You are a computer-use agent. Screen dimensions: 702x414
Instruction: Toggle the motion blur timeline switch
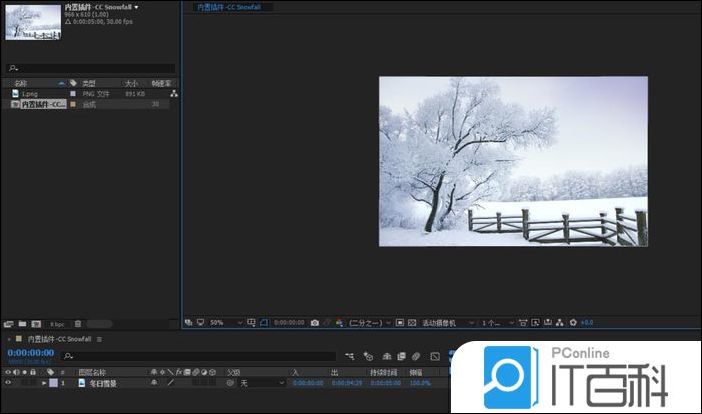pos(416,356)
